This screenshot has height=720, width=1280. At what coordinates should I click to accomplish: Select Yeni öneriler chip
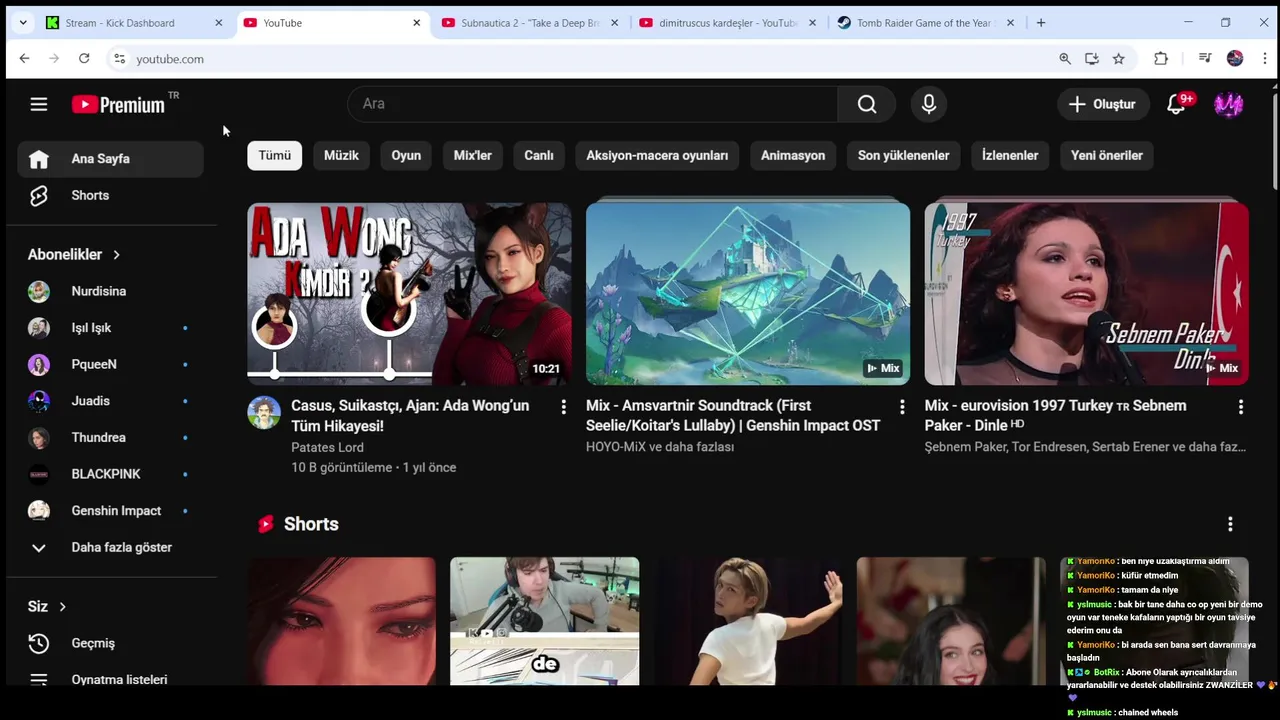click(1107, 155)
